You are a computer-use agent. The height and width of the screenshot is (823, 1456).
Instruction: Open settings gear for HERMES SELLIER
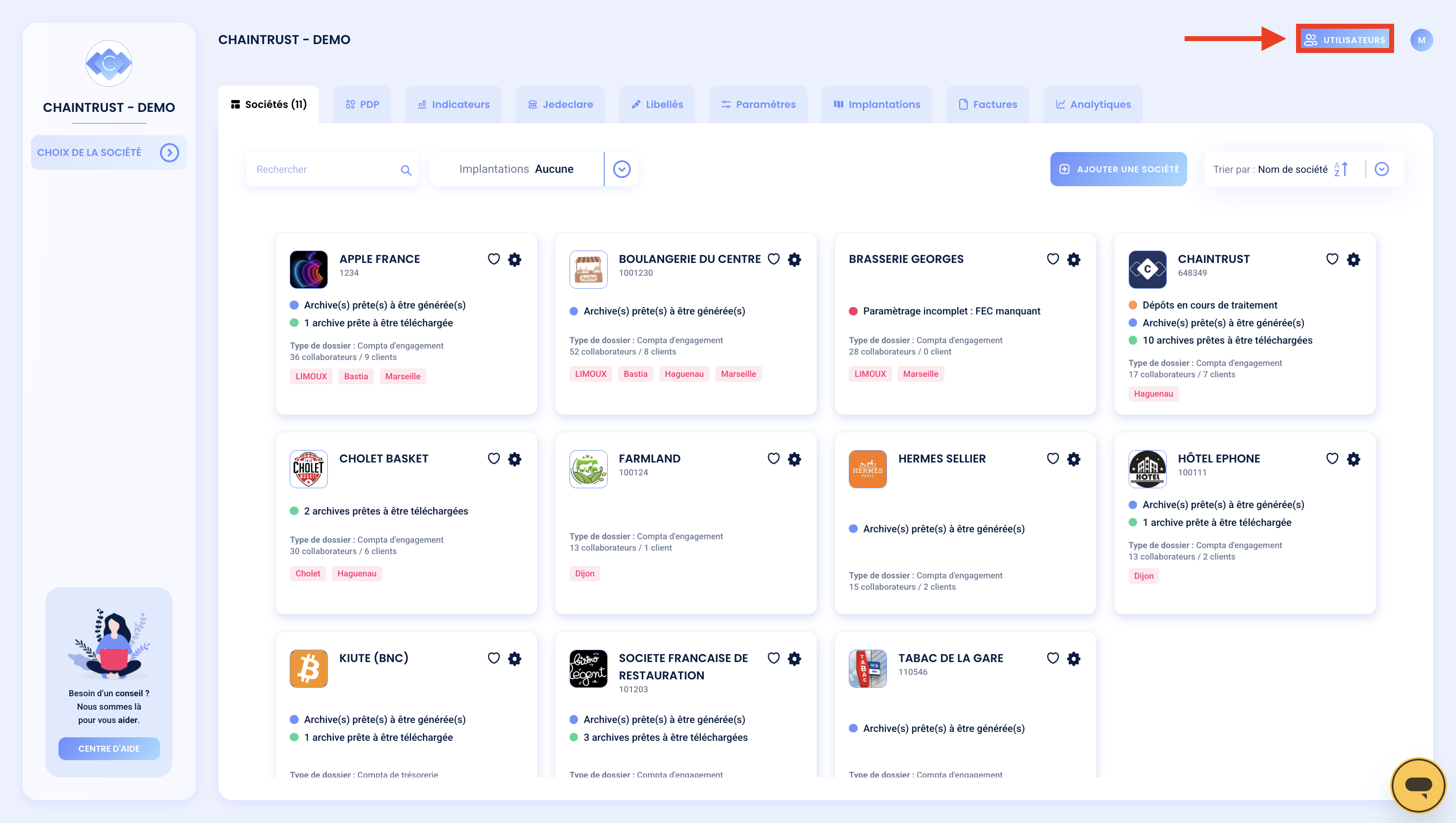tap(1073, 459)
